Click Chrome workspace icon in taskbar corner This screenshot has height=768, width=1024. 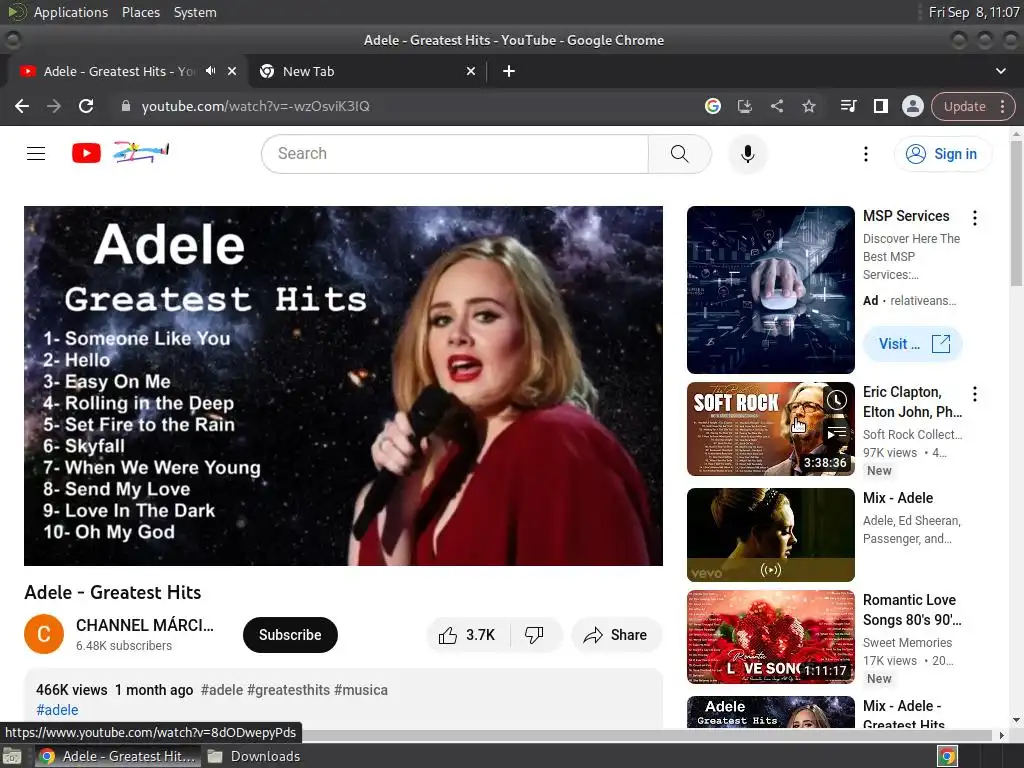coord(947,756)
